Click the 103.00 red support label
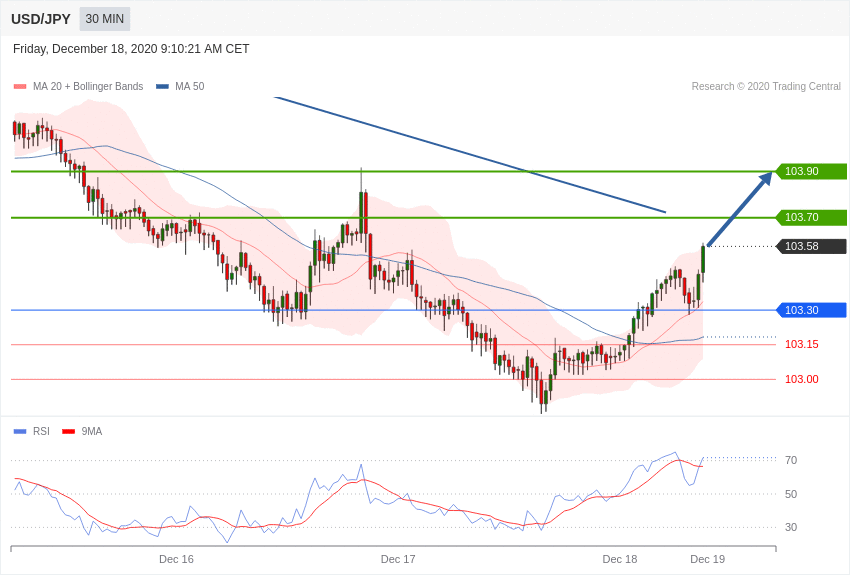850x576 pixels. click(802, 379)
